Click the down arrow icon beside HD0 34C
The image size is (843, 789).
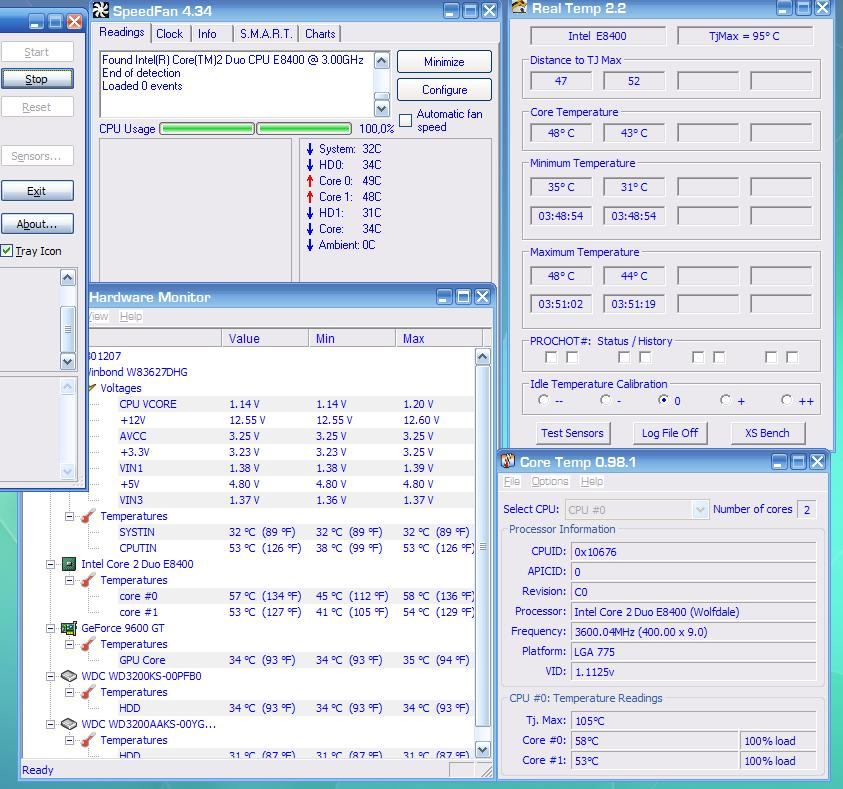pyautogui.click(x=310, y=164)
